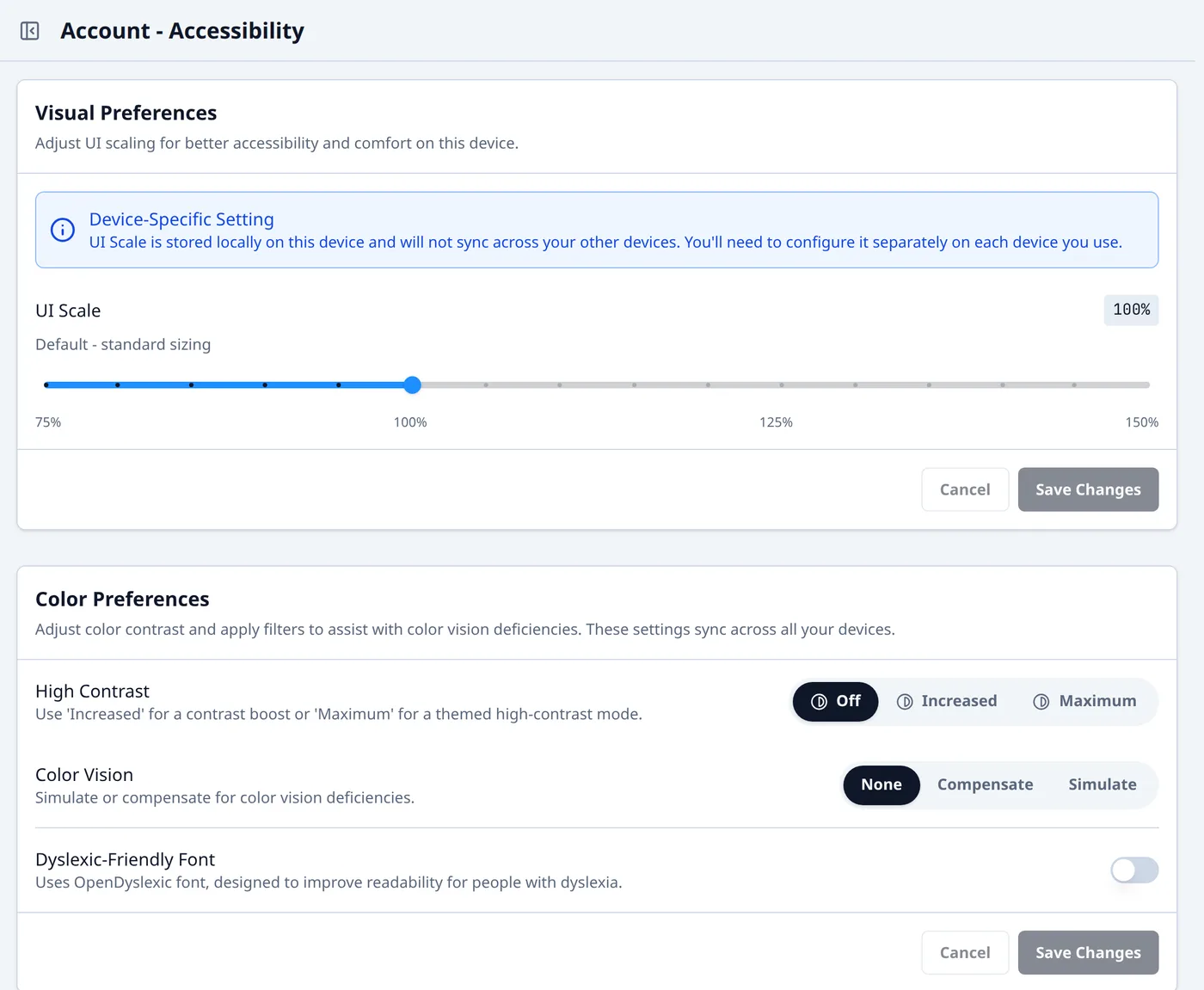1204x990 pixels.
Task: Click the contrast icon on Off option
Action: tap(819, 702)
